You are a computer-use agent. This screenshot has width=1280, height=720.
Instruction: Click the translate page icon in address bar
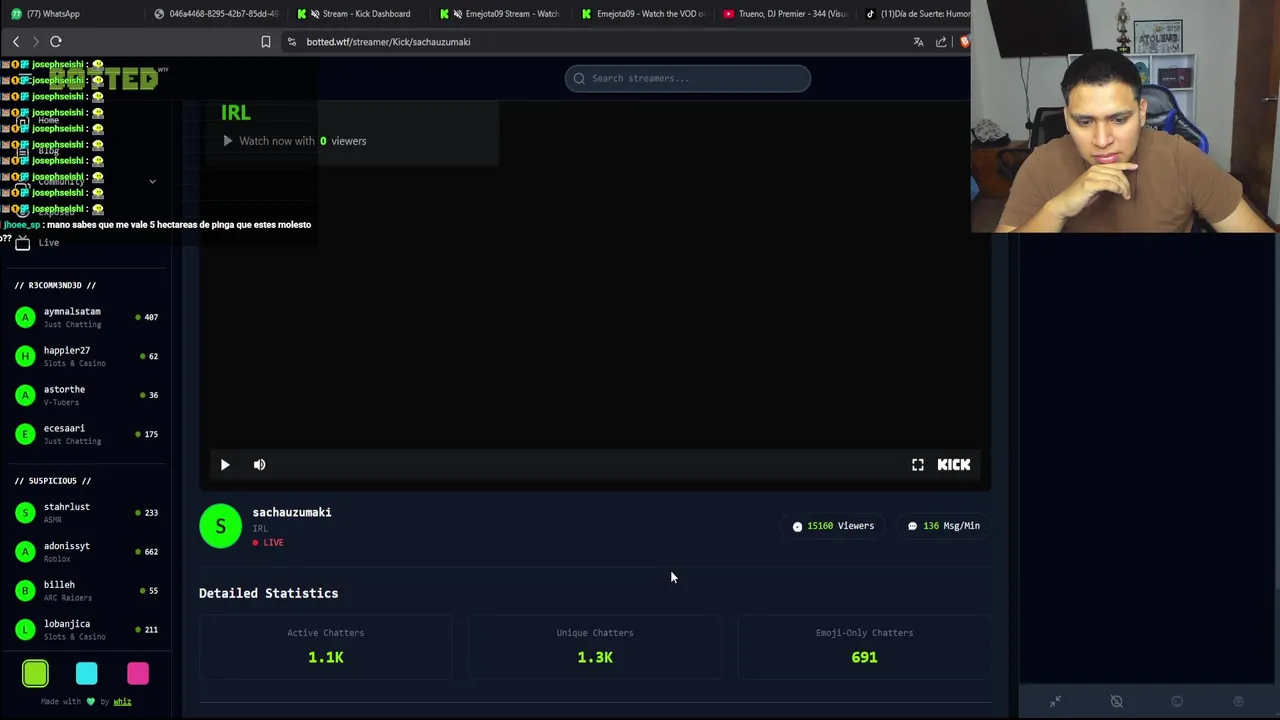pyautogui.click(x=918, y=41)
